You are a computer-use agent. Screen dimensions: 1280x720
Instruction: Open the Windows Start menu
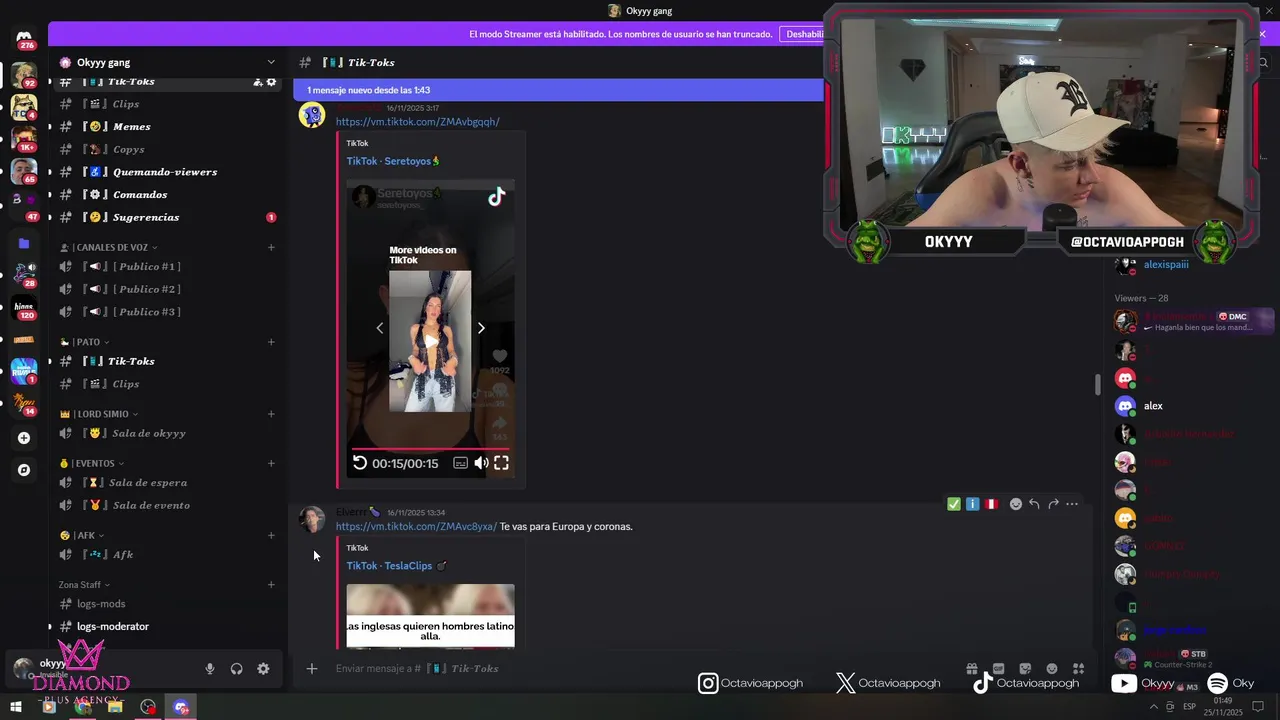click(x=16, y=707)
